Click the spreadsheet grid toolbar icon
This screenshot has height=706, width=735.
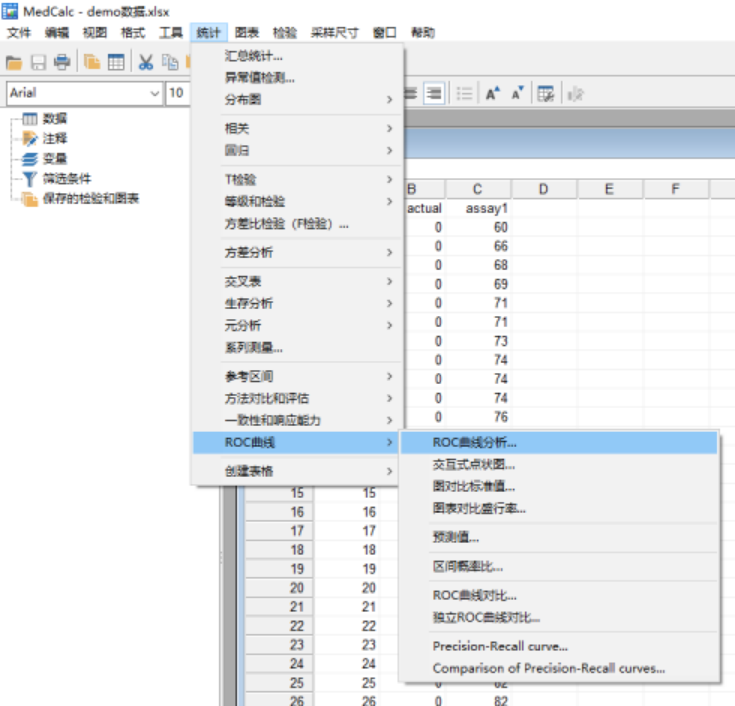[x=116, y=62]
